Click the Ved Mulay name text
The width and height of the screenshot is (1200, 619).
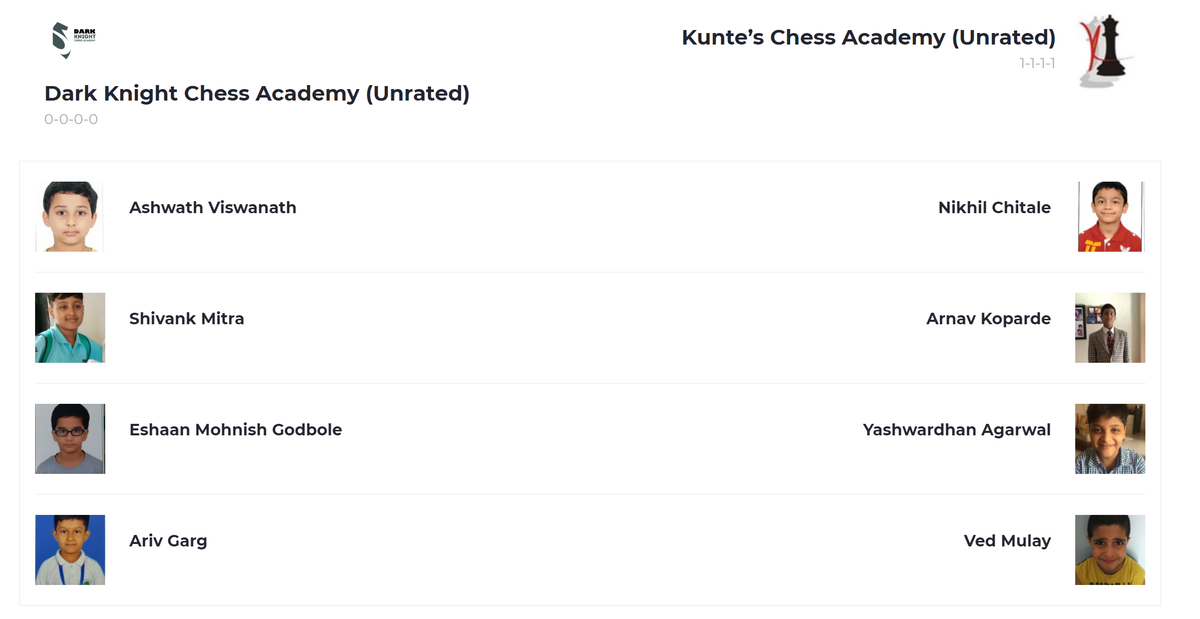1007,541
